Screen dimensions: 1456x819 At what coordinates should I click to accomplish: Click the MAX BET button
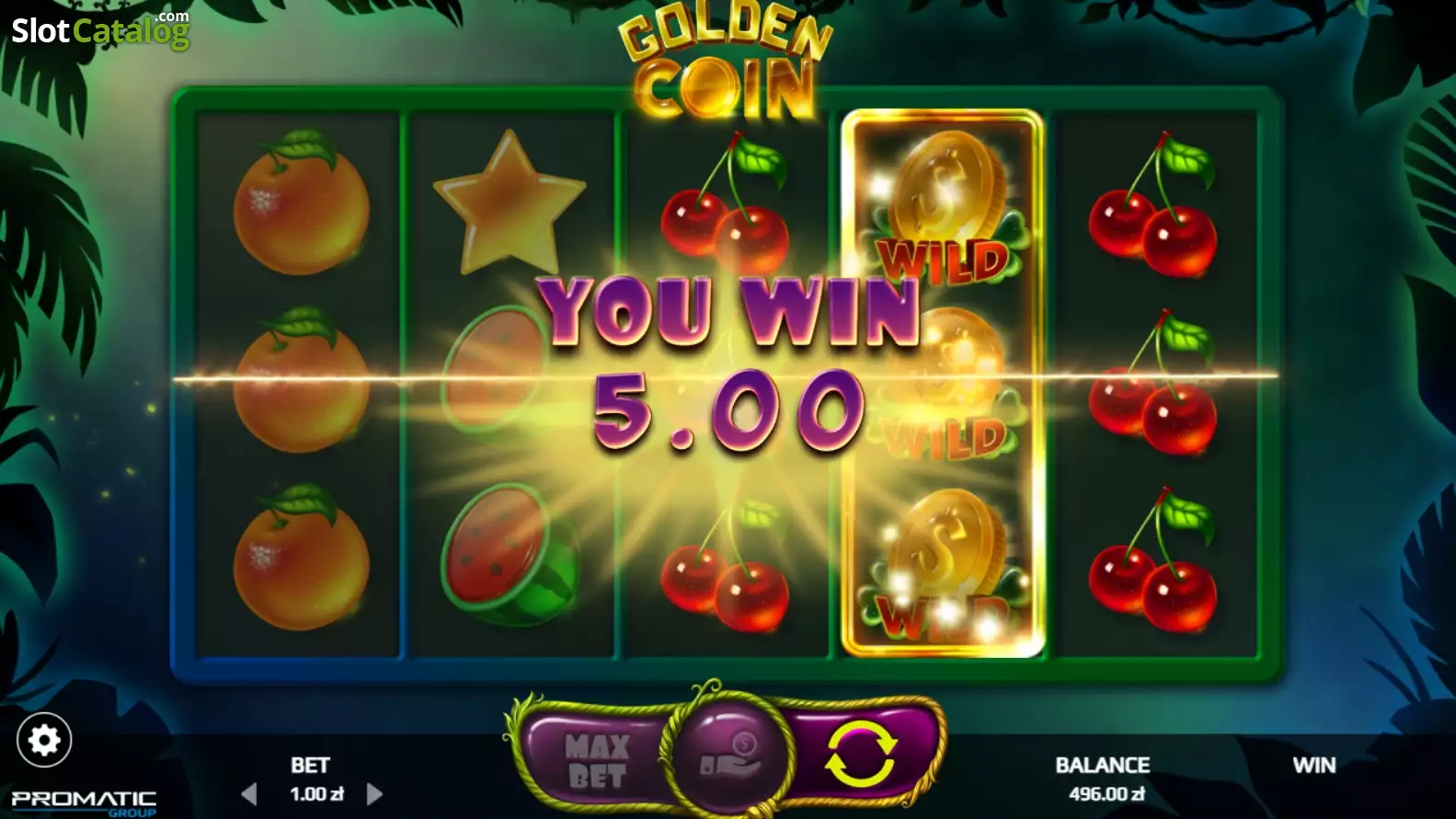click(598, 761)
